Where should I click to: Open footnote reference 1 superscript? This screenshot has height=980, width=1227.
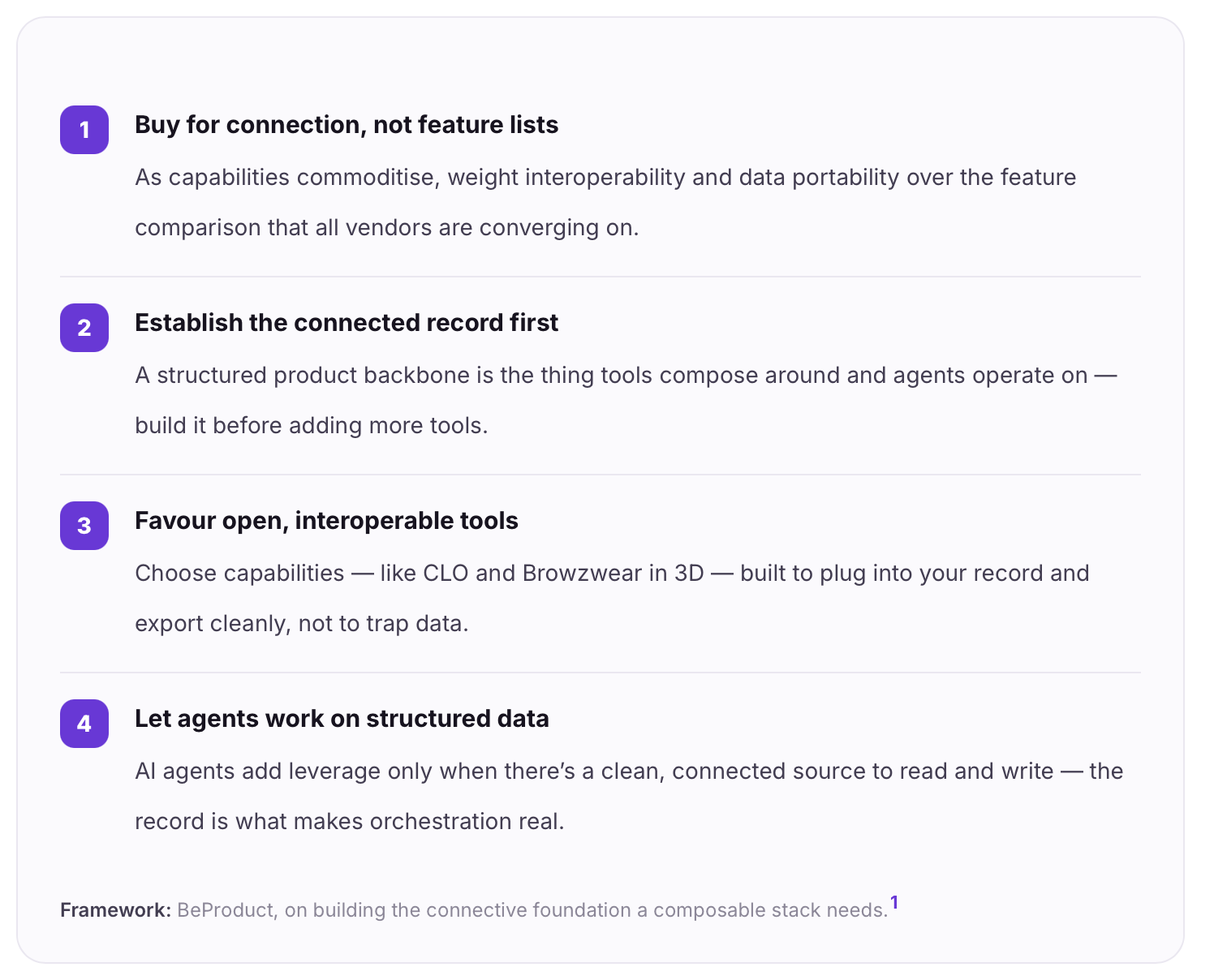(x=894, y=902)
